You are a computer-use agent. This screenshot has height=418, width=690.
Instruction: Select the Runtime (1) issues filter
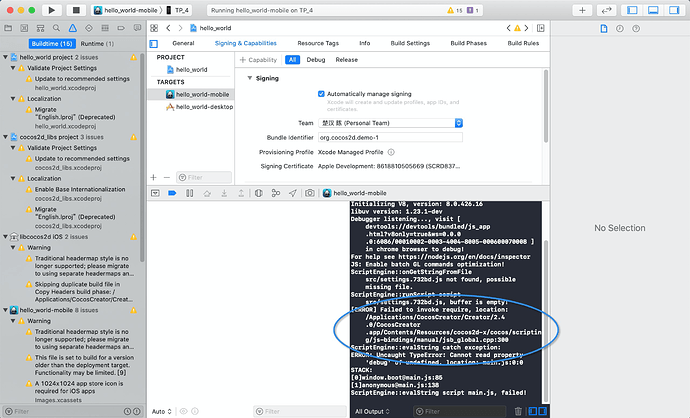97,44
